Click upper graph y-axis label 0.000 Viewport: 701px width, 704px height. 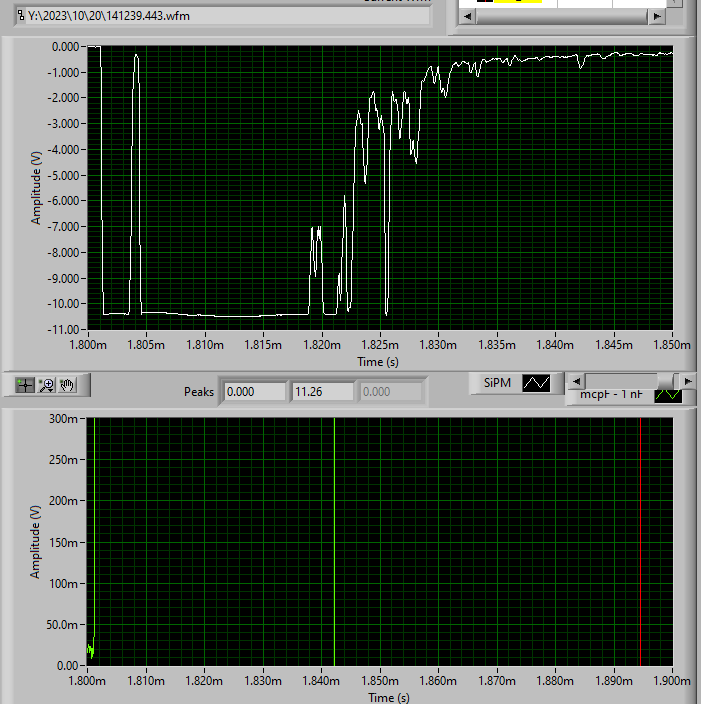pos(66,47)
